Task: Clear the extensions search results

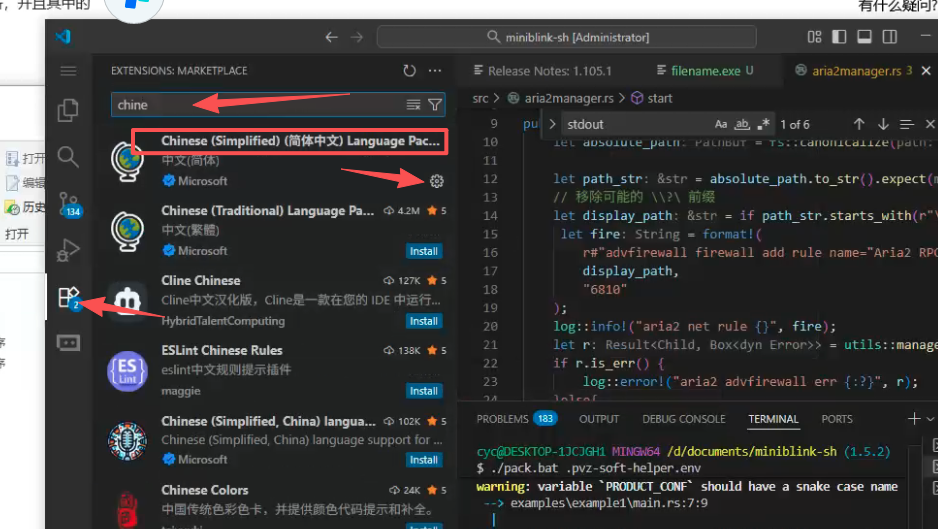Action: tap(413, 105)
